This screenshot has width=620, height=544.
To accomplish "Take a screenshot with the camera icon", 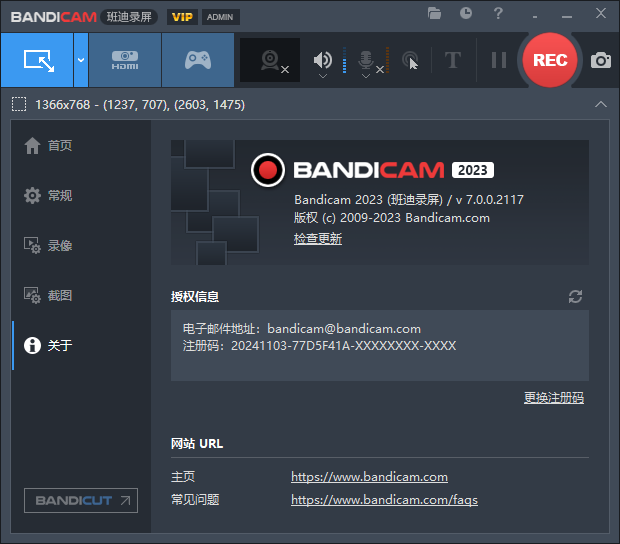I will pyautogui.click(x=600, y=60).
